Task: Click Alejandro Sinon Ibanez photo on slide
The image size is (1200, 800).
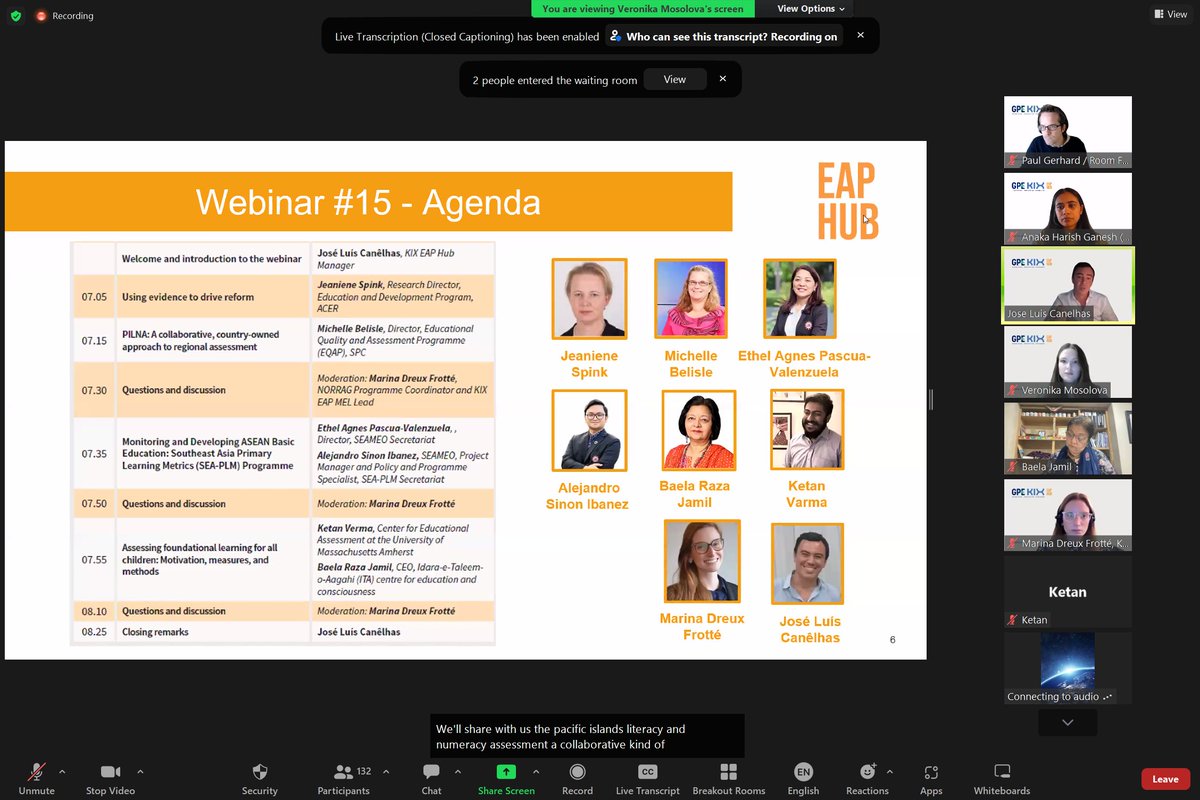Action: click(x=589, y=430)
